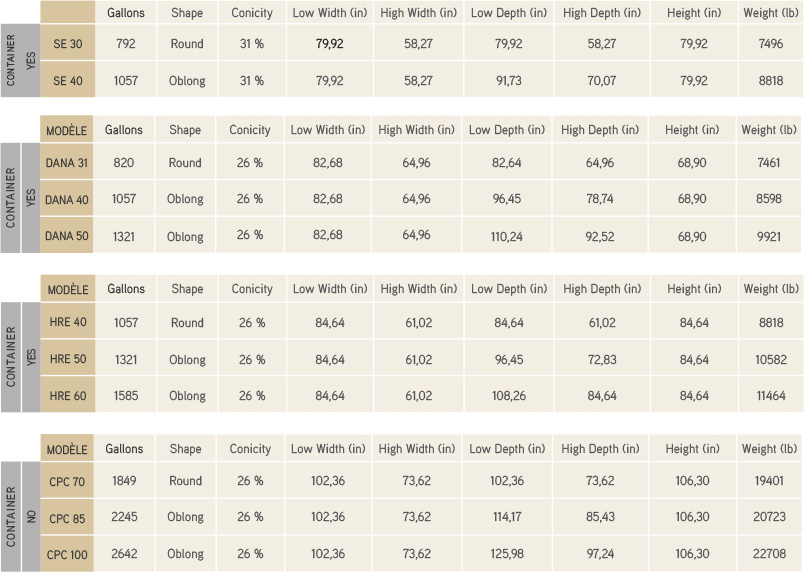Select the DANA 40 row label

(x=68, y=200)
